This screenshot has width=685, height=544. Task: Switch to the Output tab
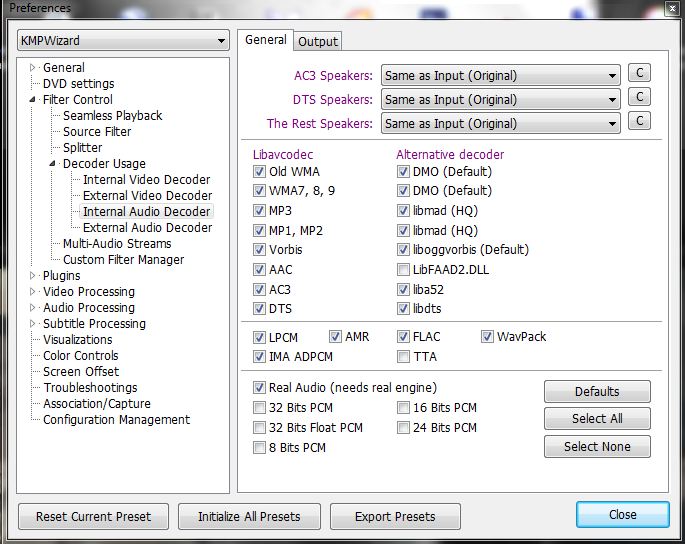pos(318,42)
